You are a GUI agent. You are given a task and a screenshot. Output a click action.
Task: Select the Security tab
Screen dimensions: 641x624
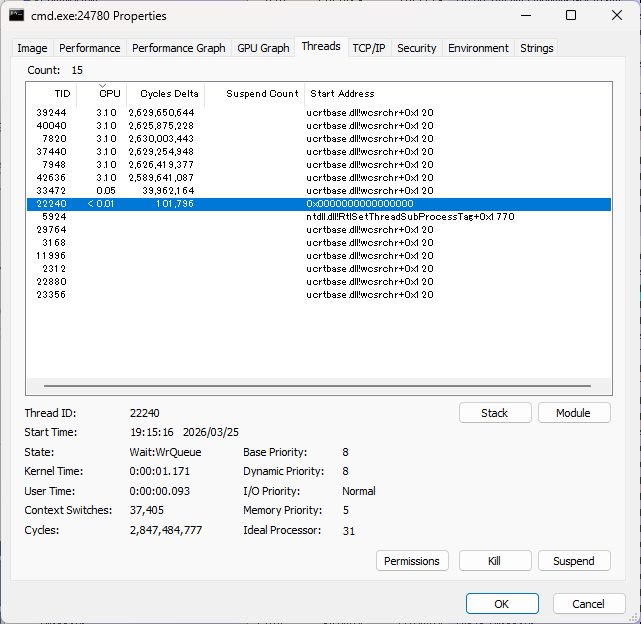[417, 48]
